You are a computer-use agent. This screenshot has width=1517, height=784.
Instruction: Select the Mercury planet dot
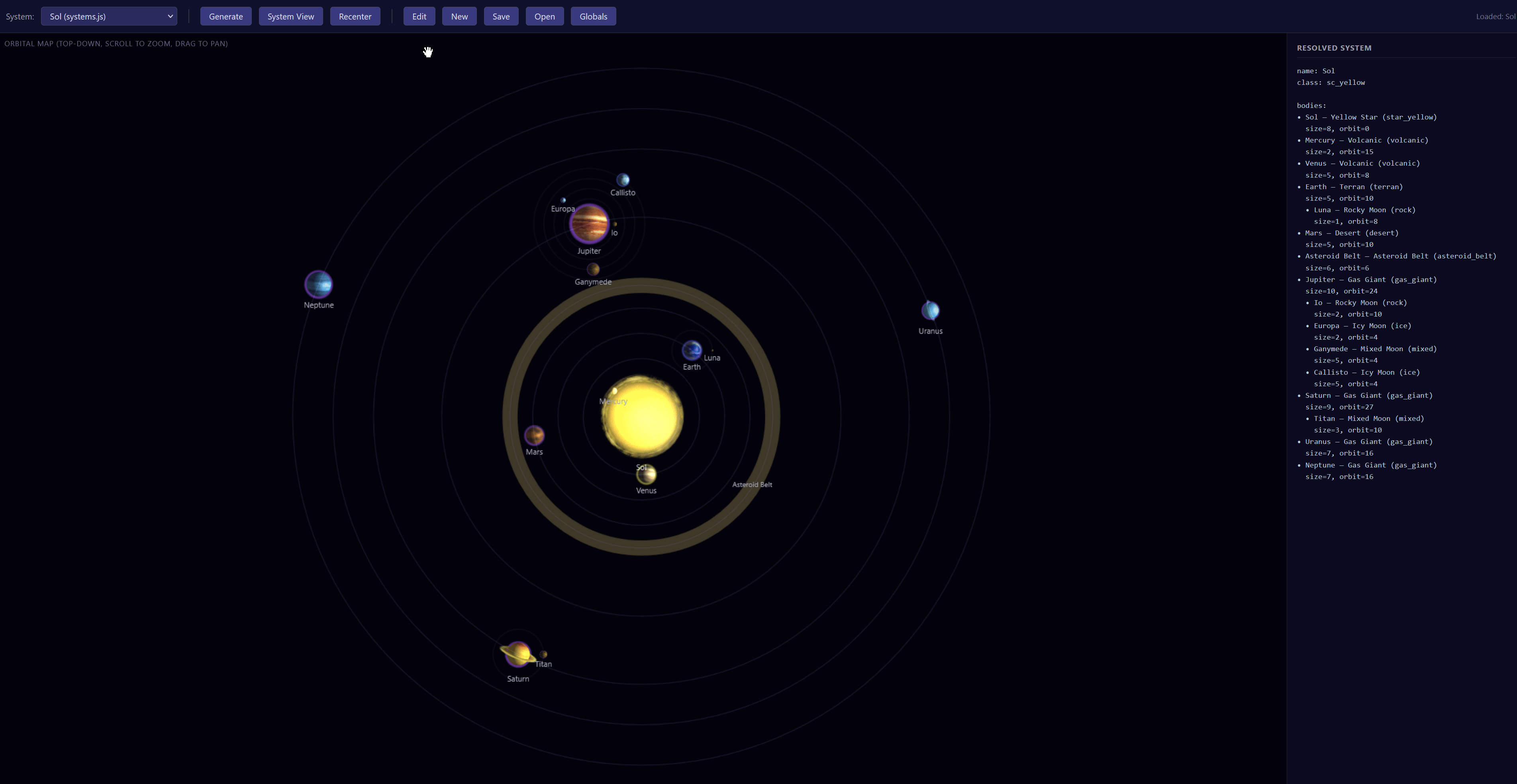614,391
